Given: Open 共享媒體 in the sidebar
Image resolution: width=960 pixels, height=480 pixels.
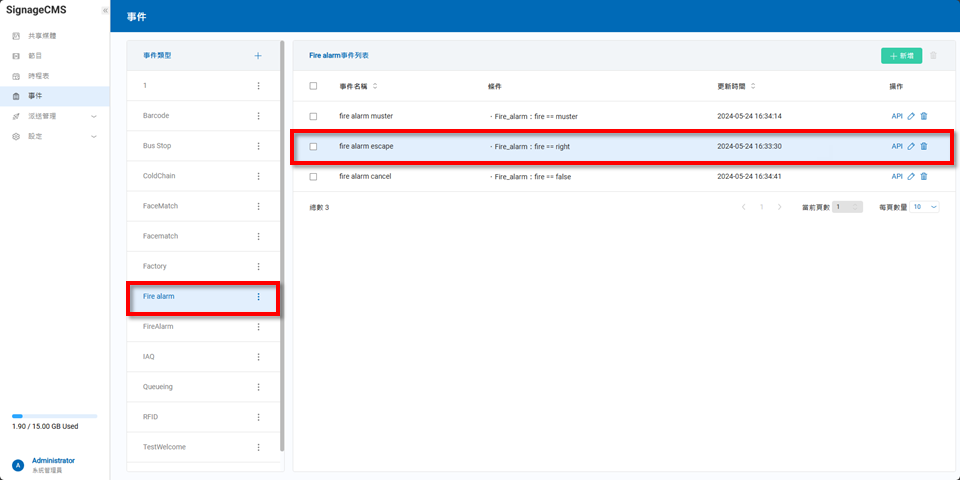Looking at the screenshot, I should point(42,36).
